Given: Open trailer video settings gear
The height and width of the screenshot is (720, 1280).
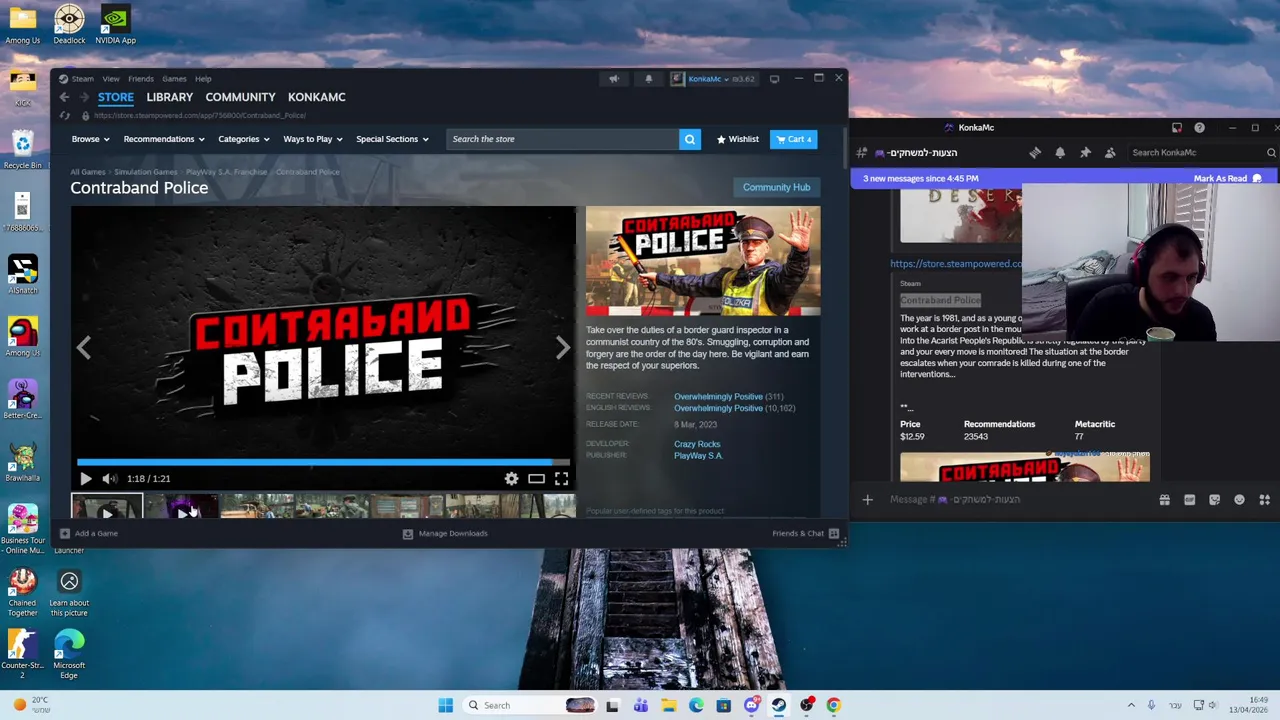Looking at the screenshot, I should (511, 479).
